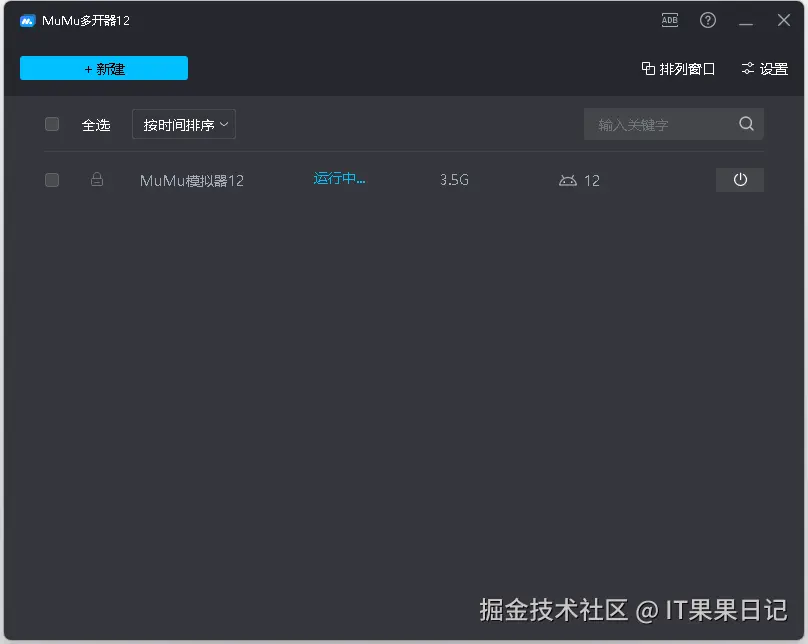Click the ADB icon in title bar
The width and height of the screenshot is (808, 644).
point(669,20)
